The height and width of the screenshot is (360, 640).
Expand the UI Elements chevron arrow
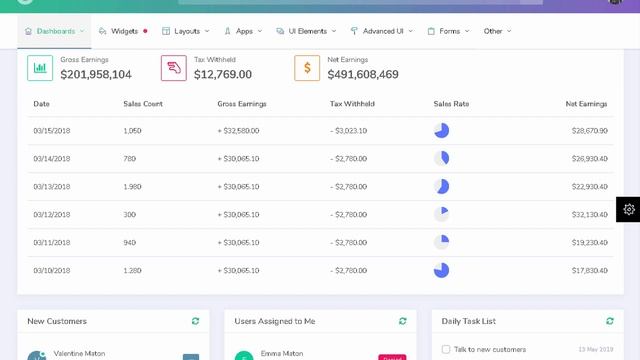pos(334,31)
